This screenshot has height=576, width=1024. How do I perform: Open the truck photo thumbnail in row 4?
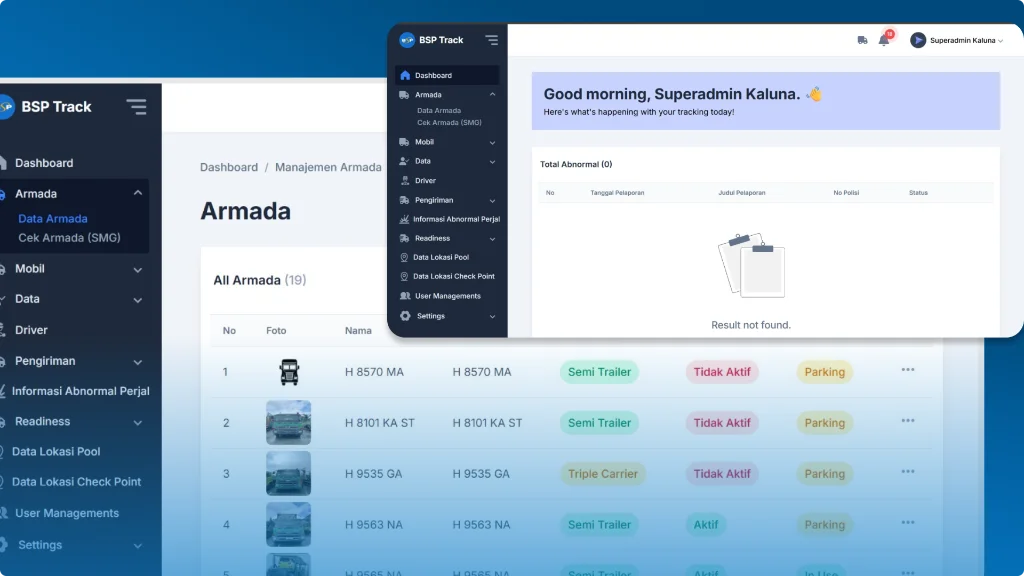pos(289,524)
